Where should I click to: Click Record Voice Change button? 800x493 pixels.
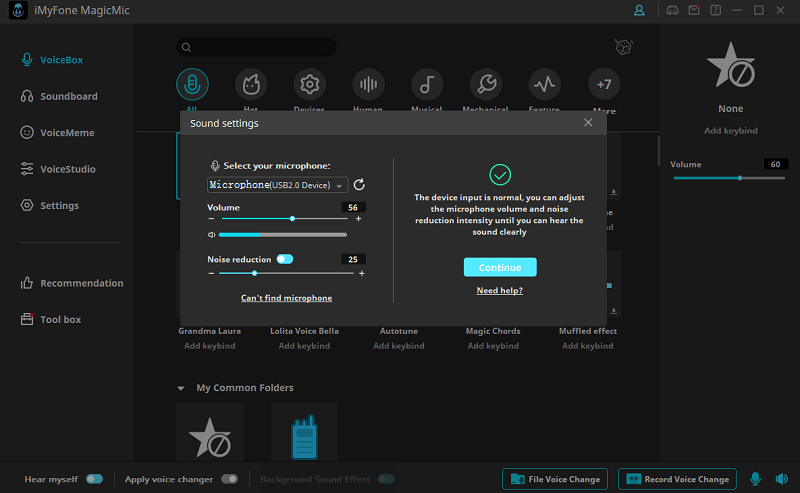point(678,479)
